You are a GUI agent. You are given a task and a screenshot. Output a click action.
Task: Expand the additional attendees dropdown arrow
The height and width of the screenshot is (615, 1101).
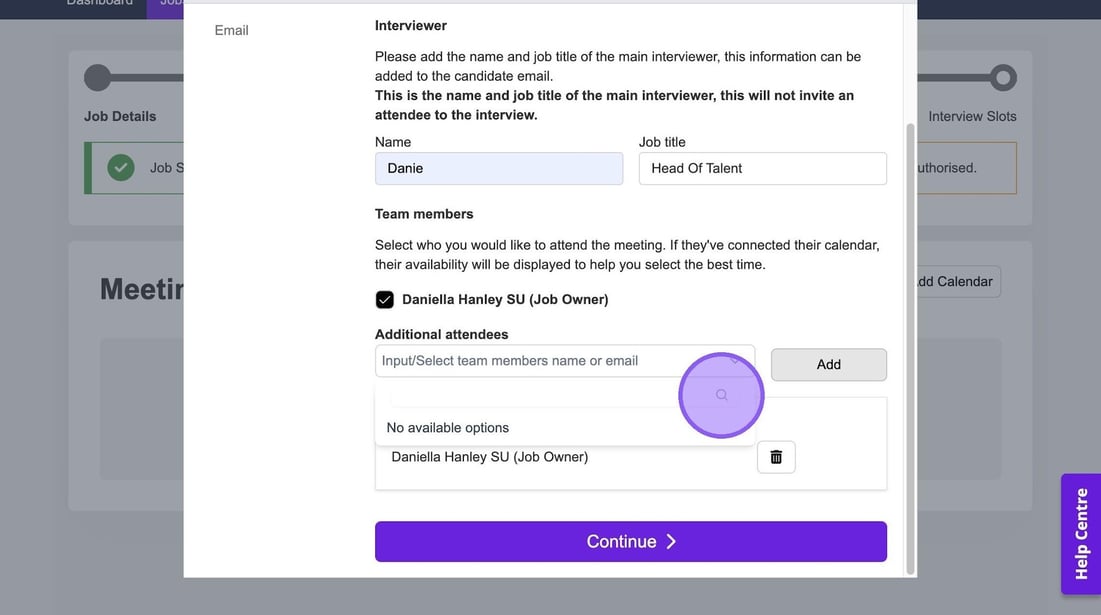pyautogui.click(x=736, y=361)
